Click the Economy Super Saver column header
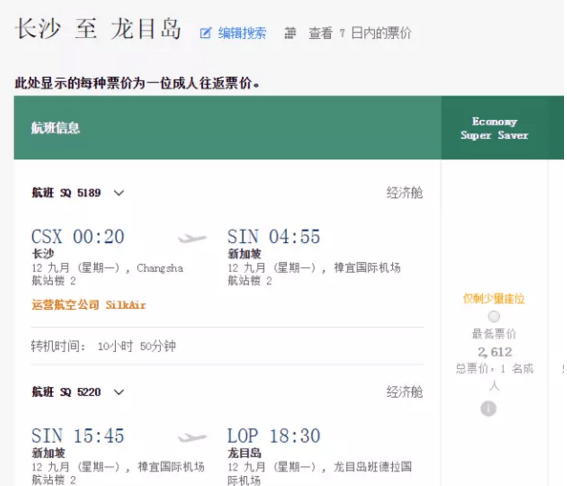The height and width of the screenshot is (486, 567). [495, 128]
